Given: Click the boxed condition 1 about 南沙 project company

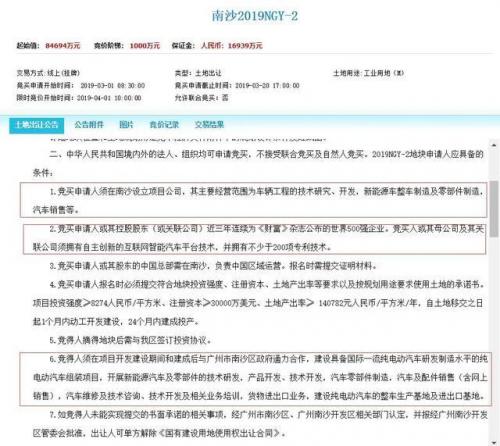Looking at the screenshot, I should 254,200.
